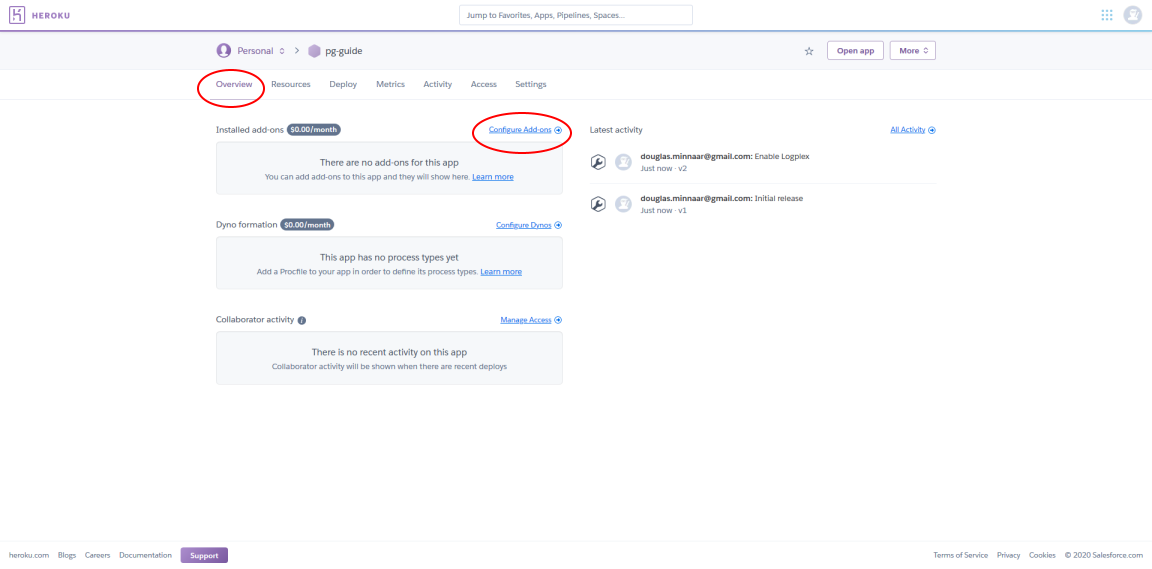The width and height of the screenshot is (1152, 569).
Task: Click the Open app button
Action: 855,51
